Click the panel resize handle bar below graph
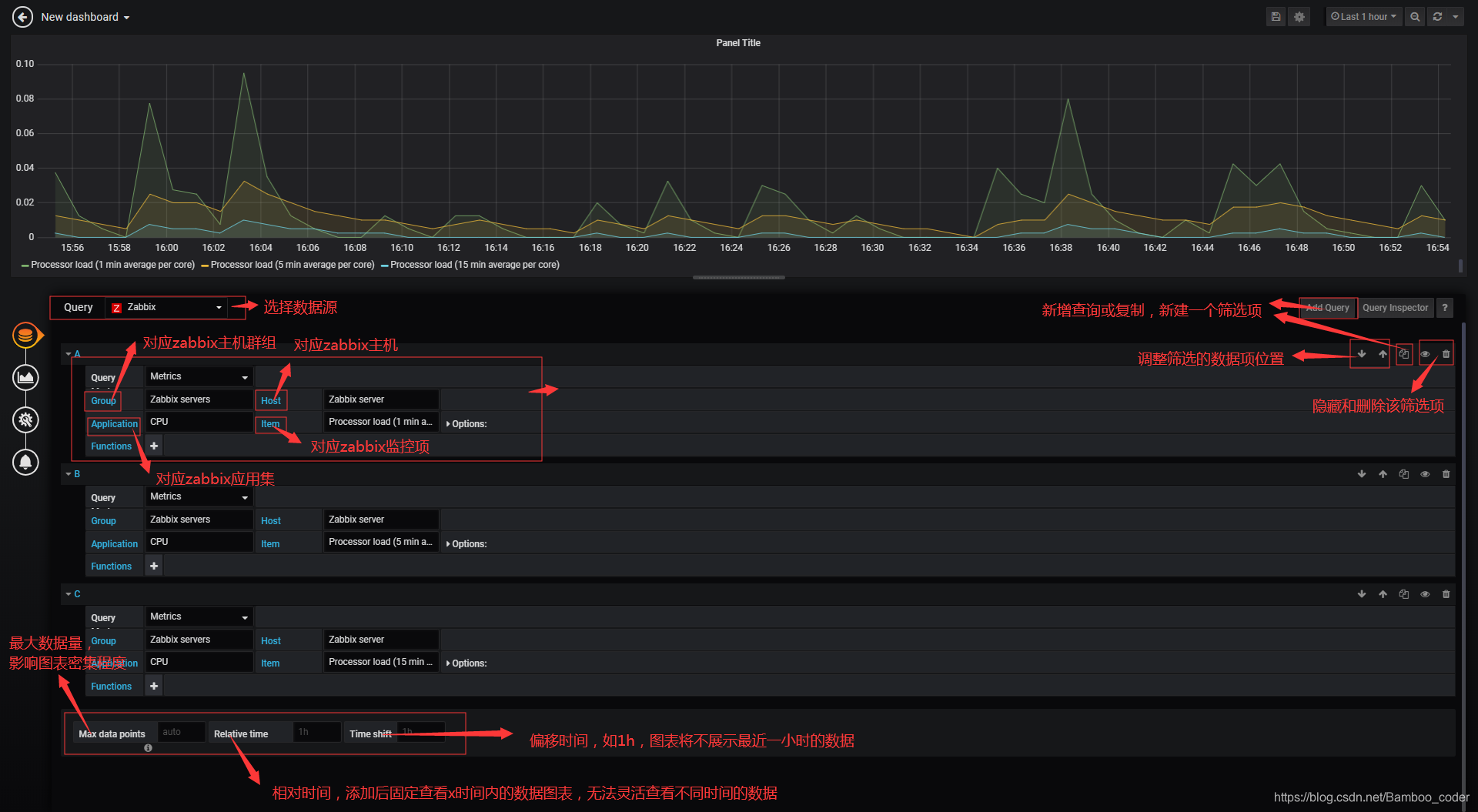The height and width of the screenshot is (812, 1478). pyautogui.click(x=739, y=277)
